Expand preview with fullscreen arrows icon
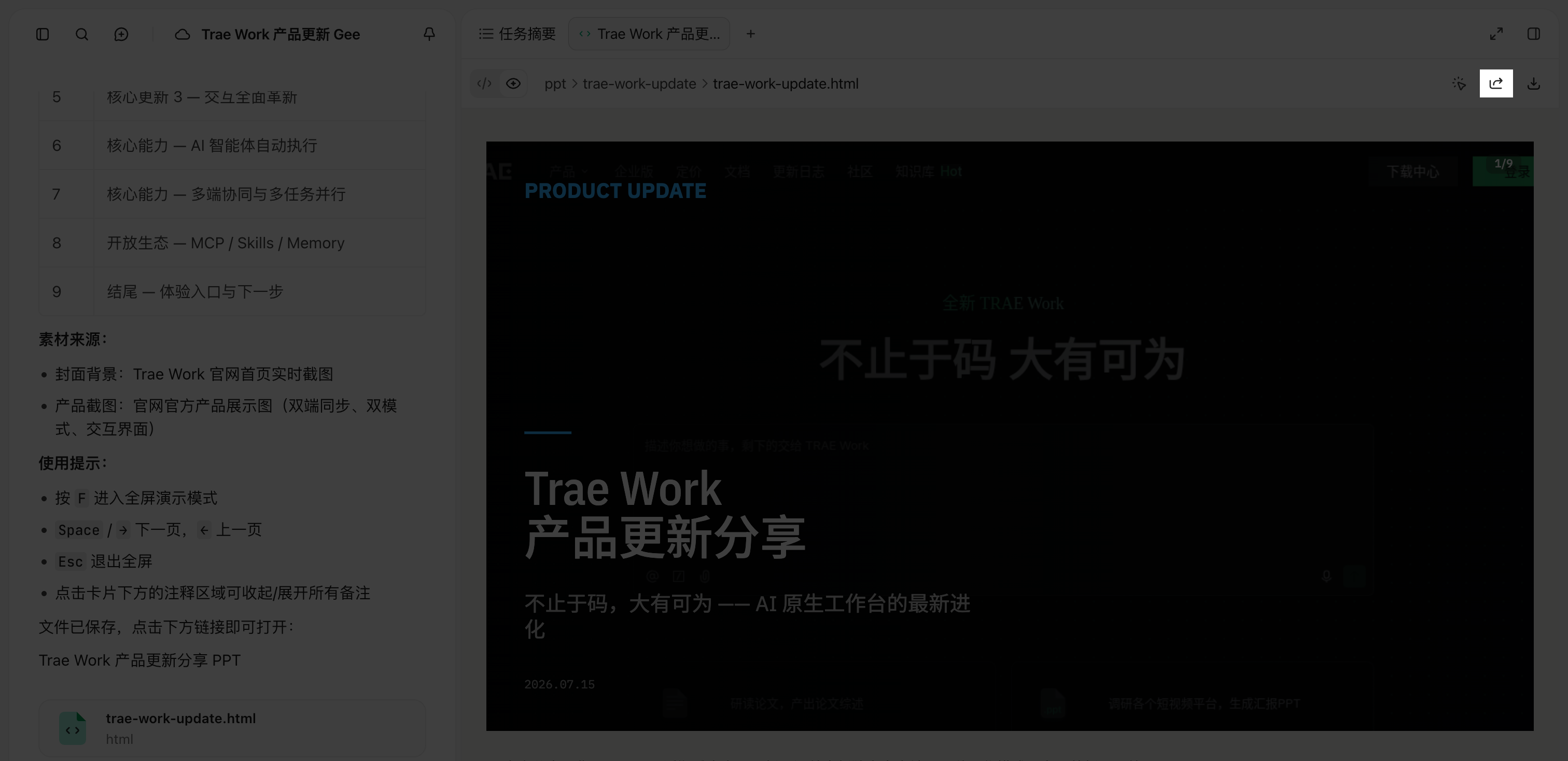This screenshot has height=761, width=1568. coord(1496,34)
